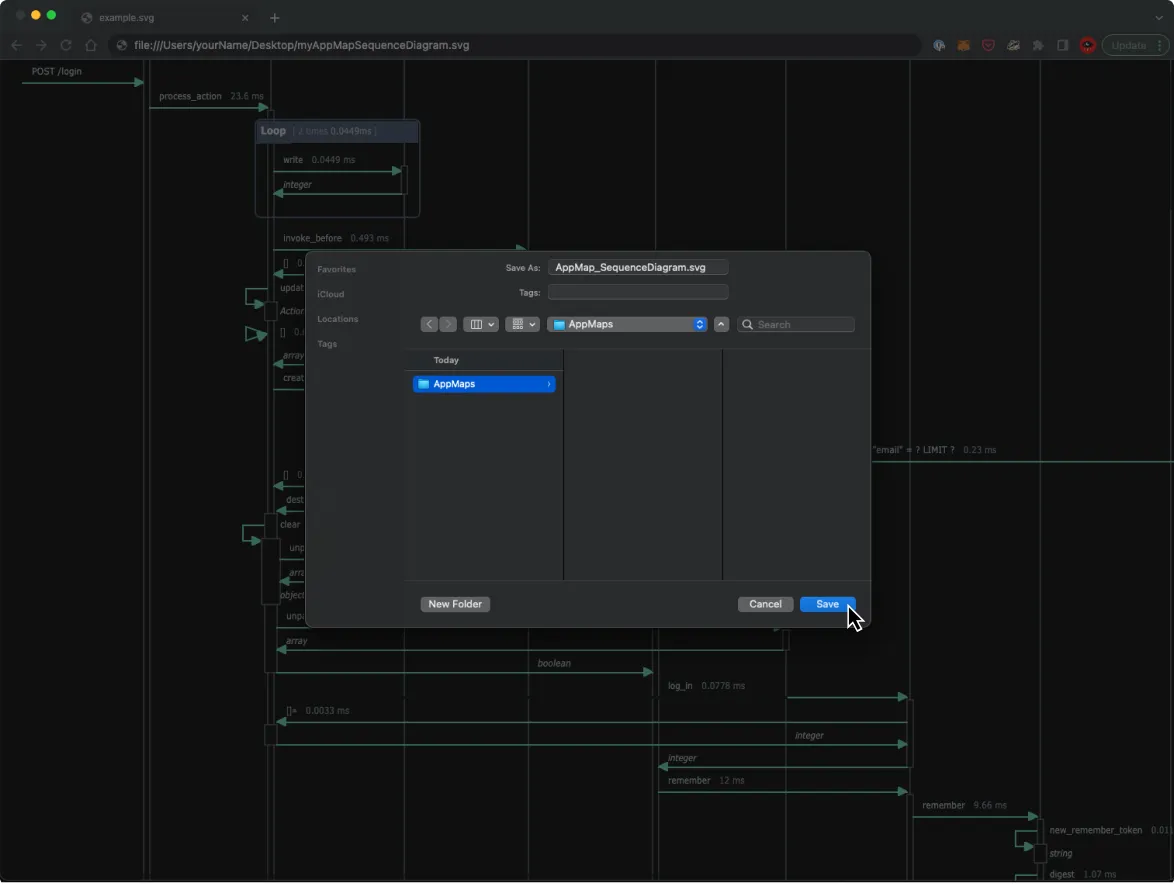Select Locations in the dialog sidebar

[338, 319]
